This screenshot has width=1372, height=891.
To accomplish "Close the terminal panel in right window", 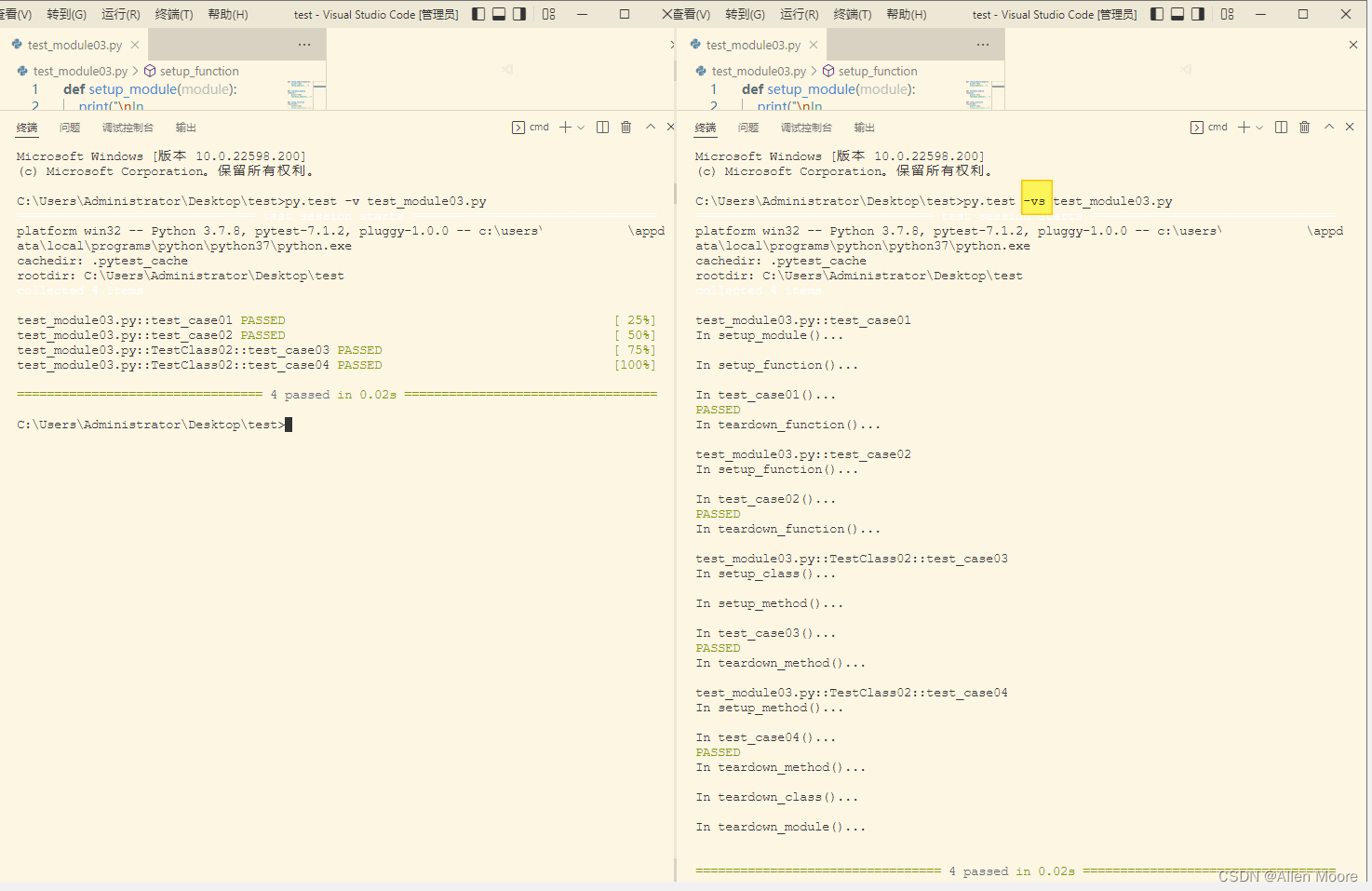I will pyautogui.click(x=1350, y=128).
